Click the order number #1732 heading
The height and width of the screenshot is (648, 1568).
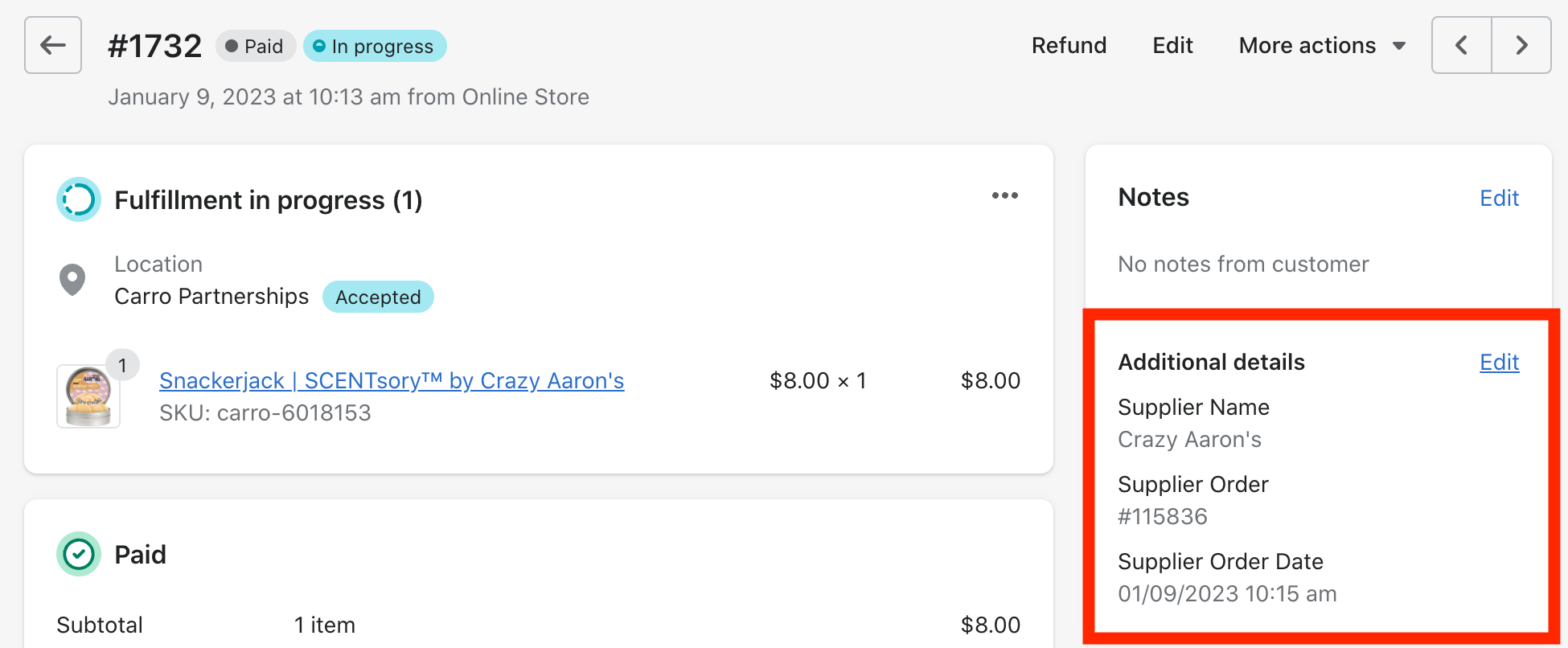(x=155, y=47)
